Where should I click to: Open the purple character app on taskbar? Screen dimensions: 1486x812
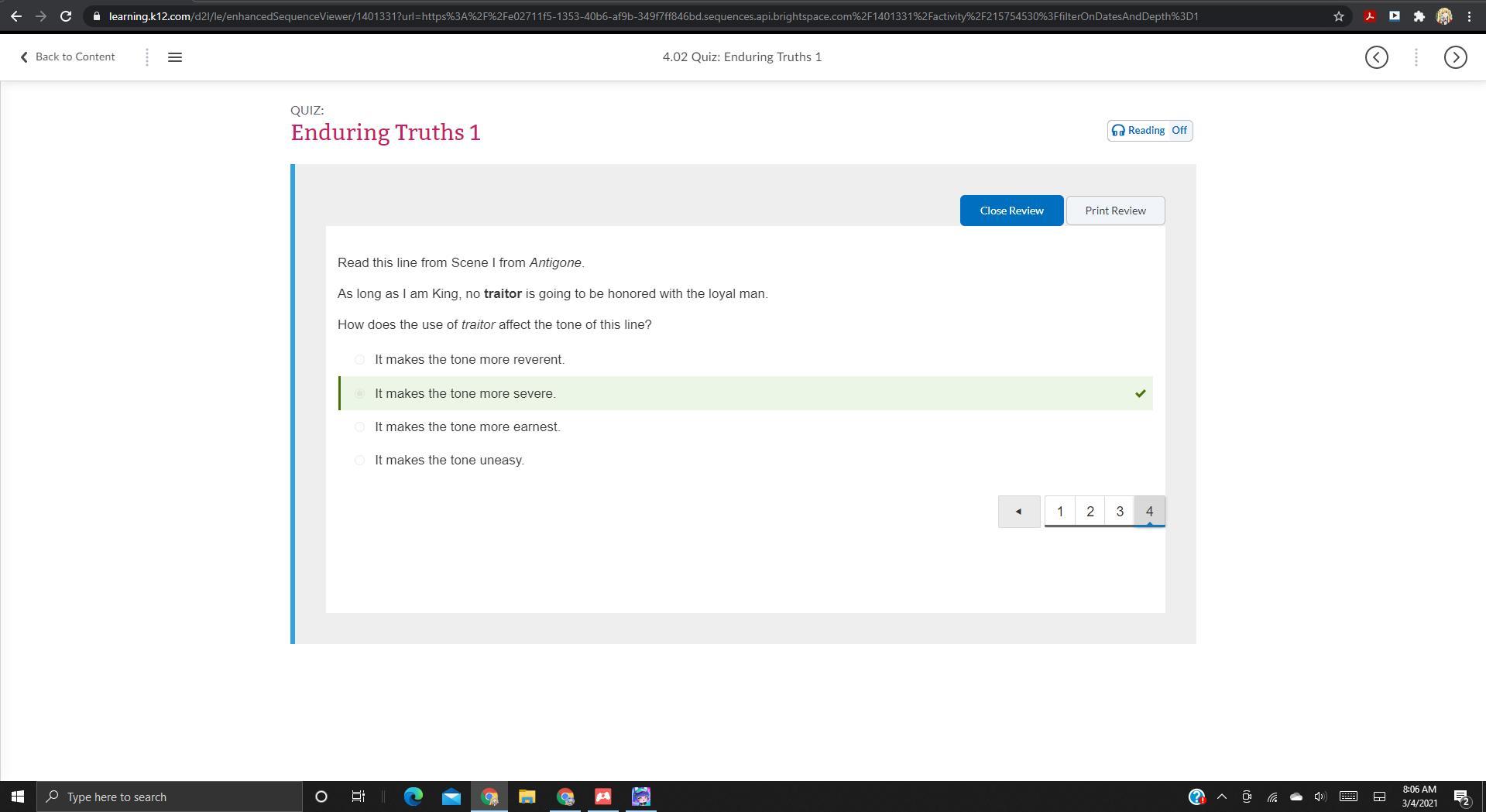tap(641, 797)
